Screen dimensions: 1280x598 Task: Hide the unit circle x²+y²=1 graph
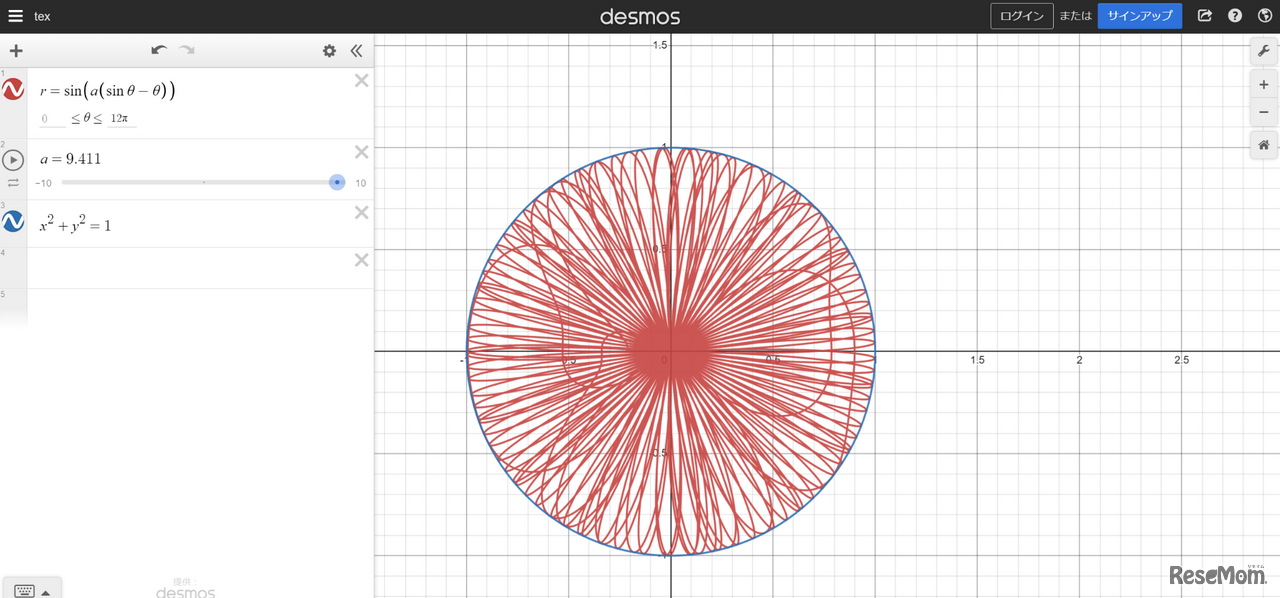click(x=13, y=221)
